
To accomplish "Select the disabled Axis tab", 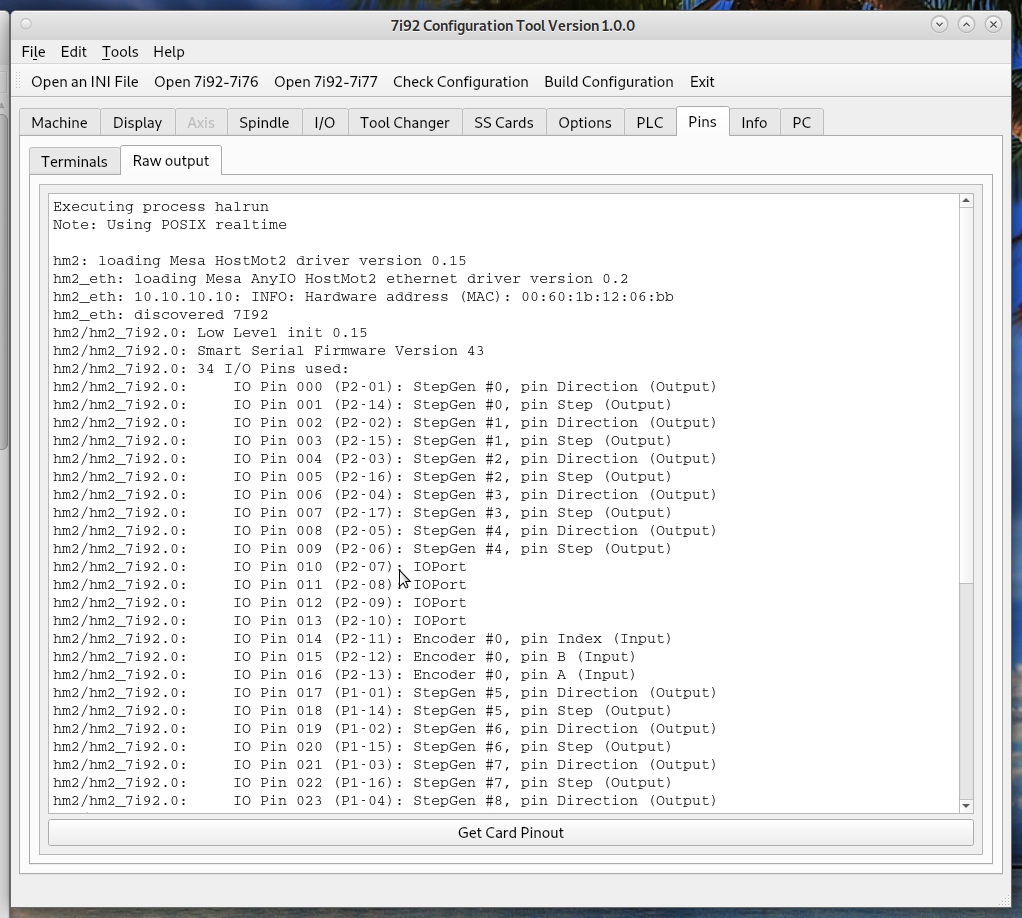I will click(x=201, y=123).
